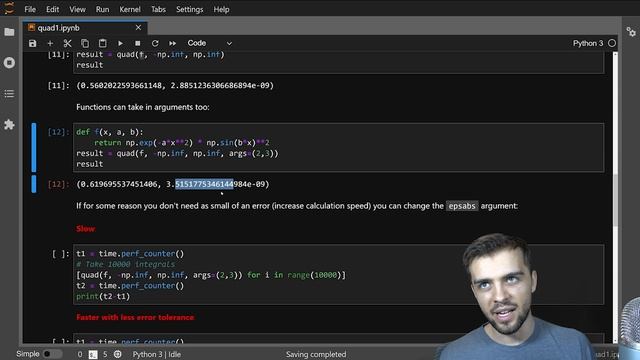
Task: Run the selected cell play button
Action: (120, 43)
